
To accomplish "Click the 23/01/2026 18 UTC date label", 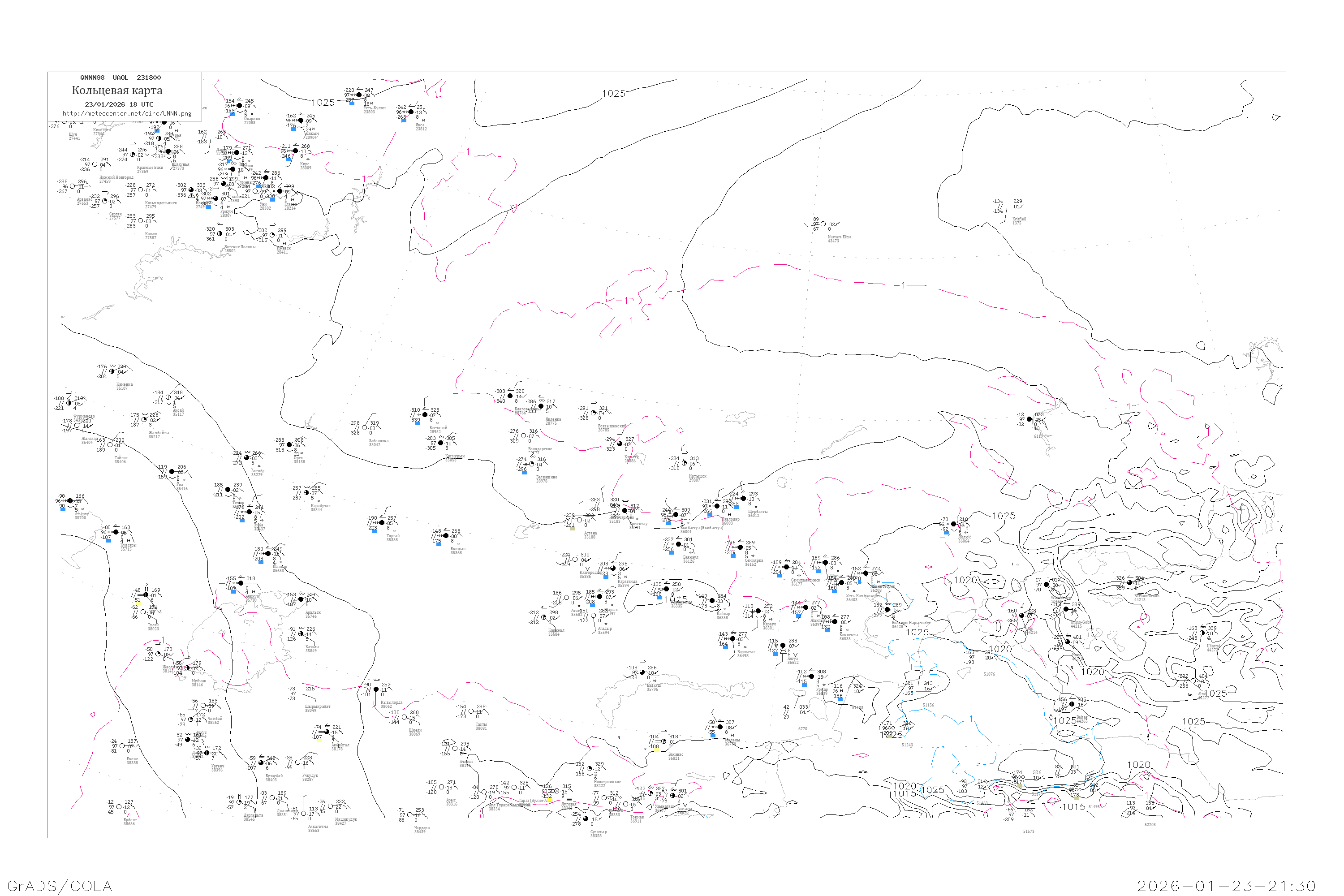I will (119, 104).
